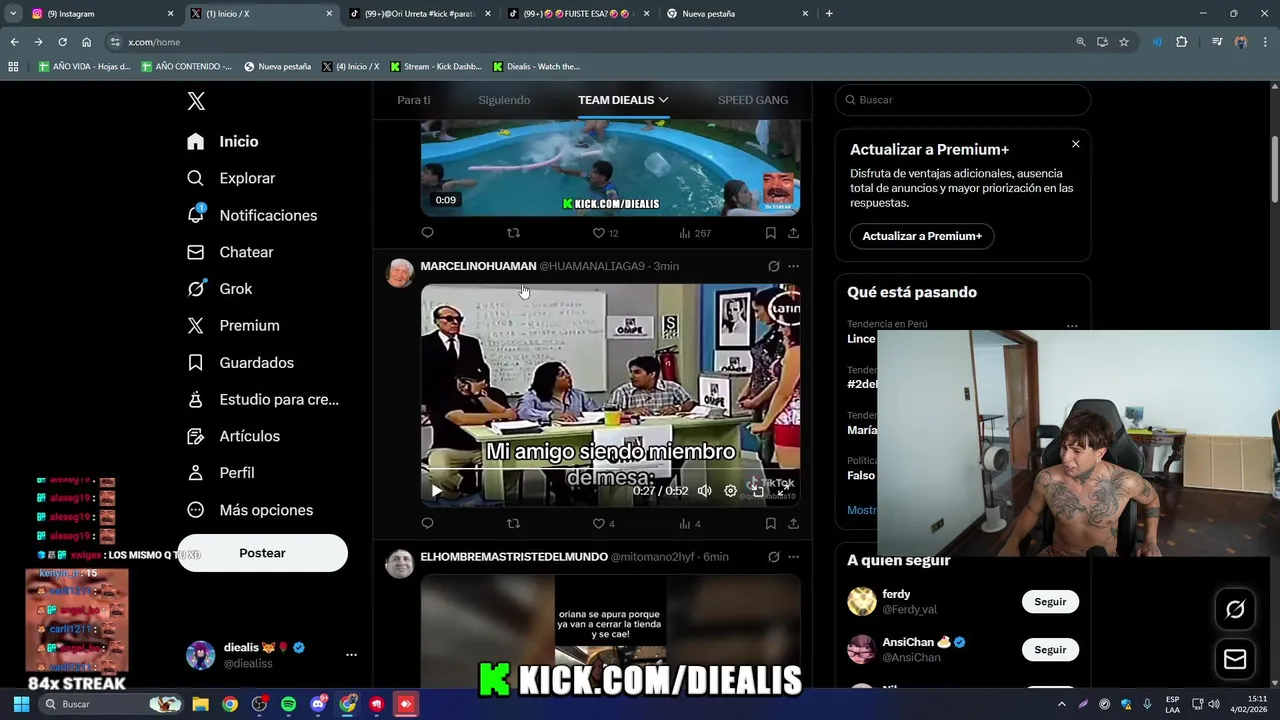This screenshot has width=1280, height=720.
Task: Repost the pool video post
Action: [x=513, y=233]
